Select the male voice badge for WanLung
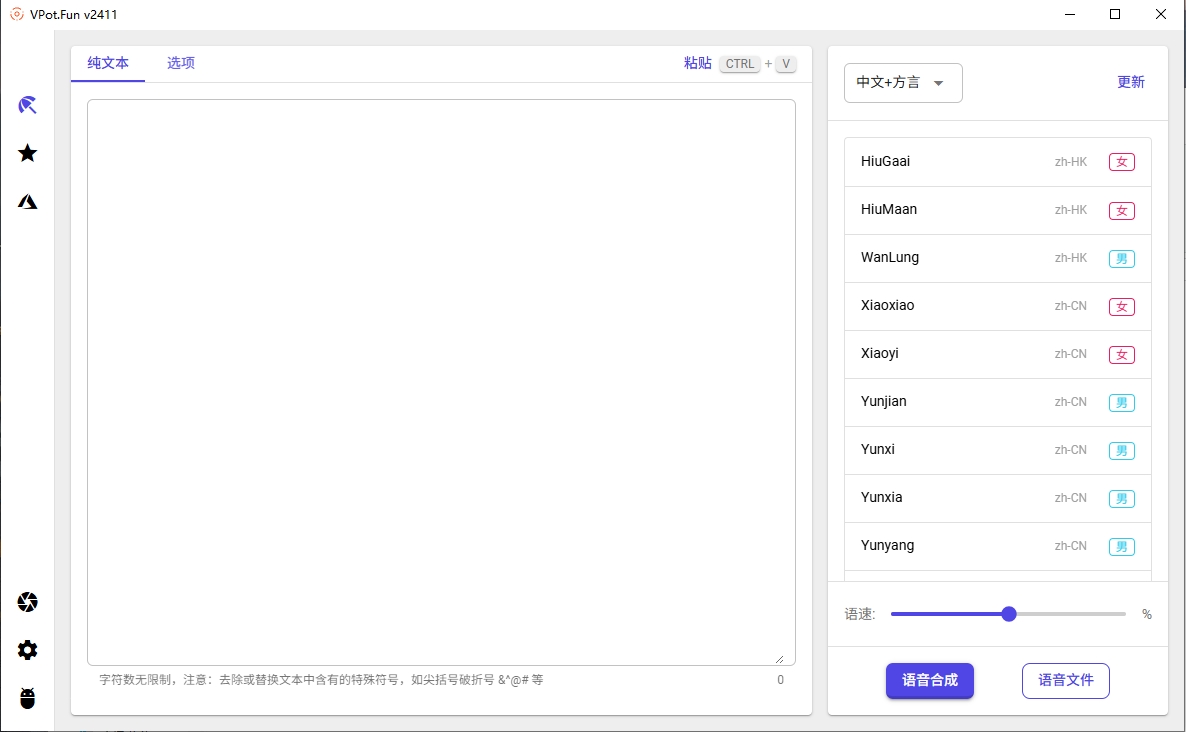This screenshot has width=1186, height=732. 1121,258
